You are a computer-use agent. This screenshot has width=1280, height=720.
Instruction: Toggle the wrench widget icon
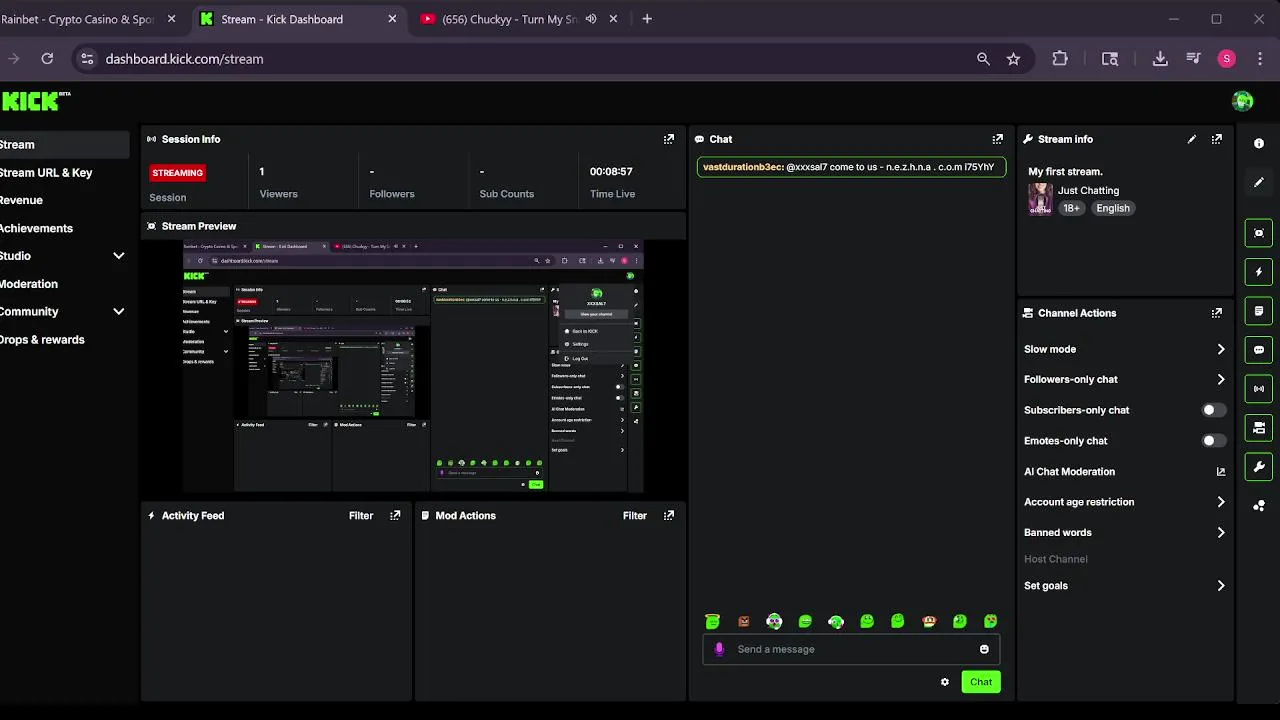(1259, 467)
